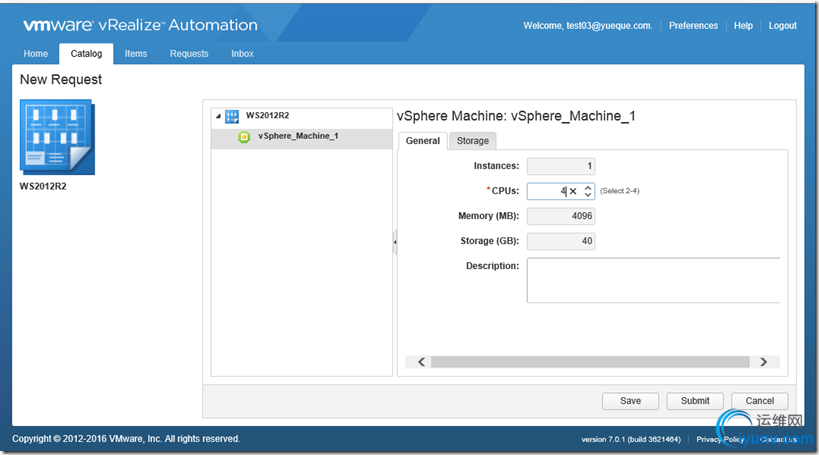Open the WS2012R2 catalog item thumbnail
This screenshot has width=819, height=455.
(57, 137)
